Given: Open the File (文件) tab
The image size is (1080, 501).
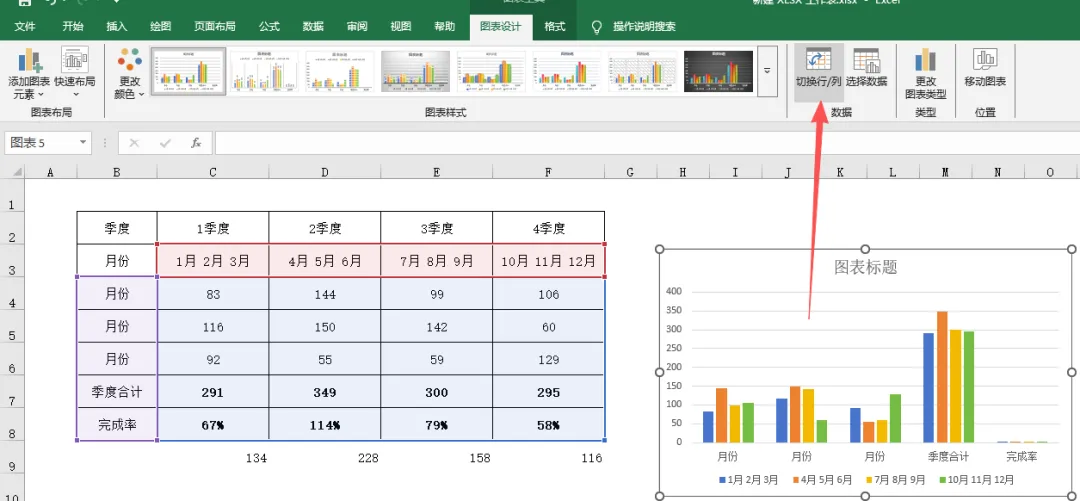Looking at the screenshot, I should point(25,27).
